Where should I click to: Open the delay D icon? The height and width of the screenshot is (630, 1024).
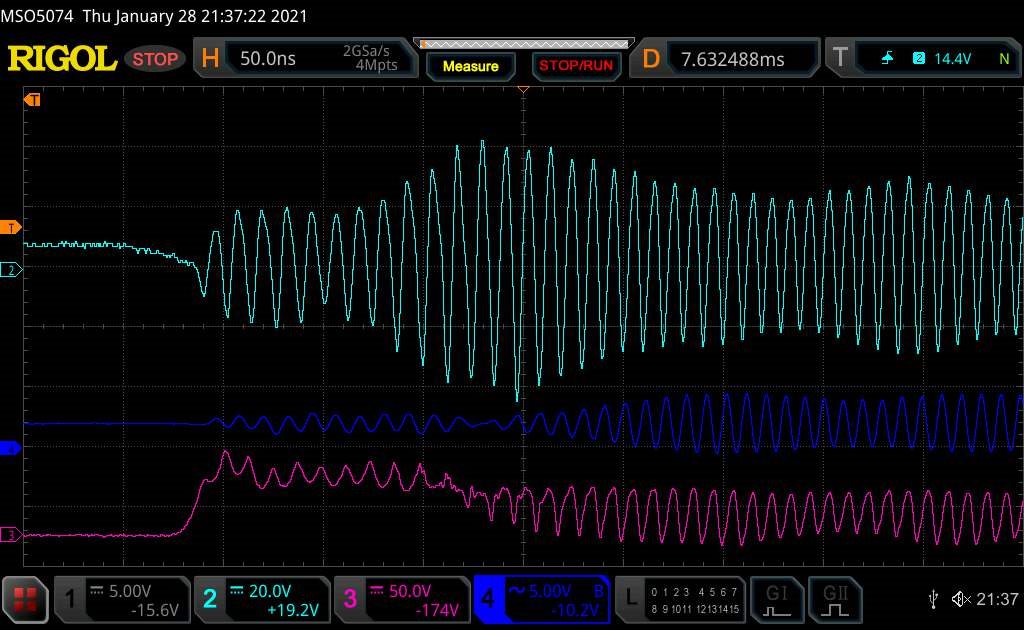[x=650, y=59]
